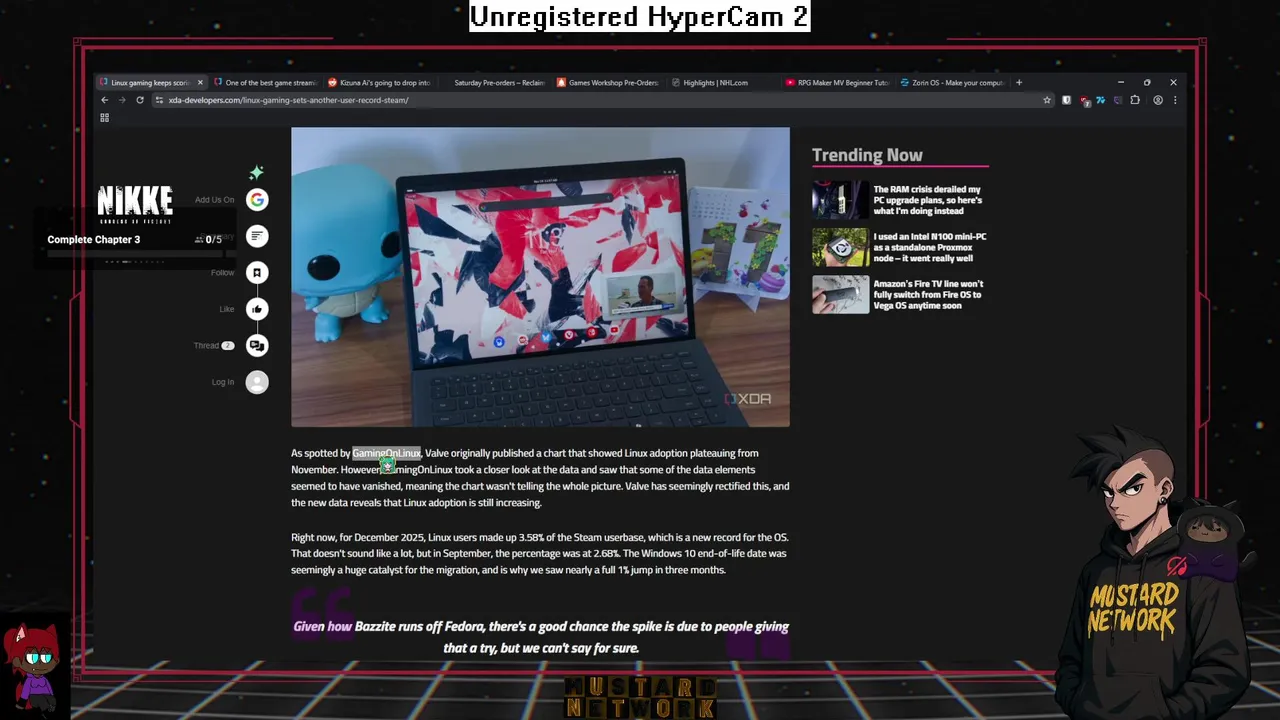Click the Complete Chapter 3 overlay text

[94, 240]
